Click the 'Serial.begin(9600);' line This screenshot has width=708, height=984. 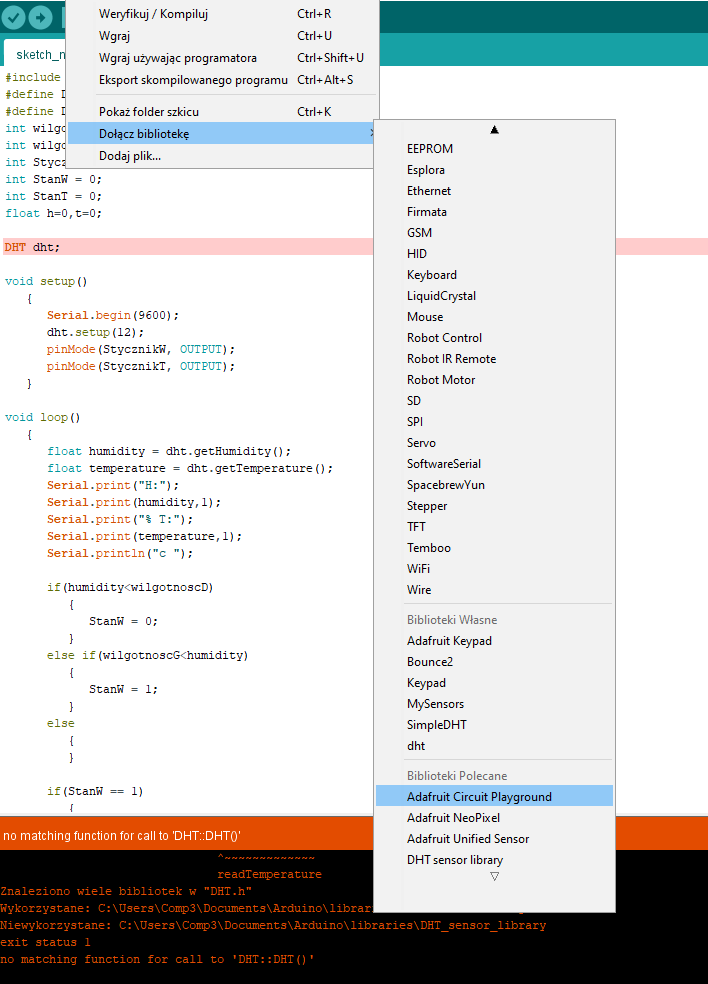tap(113, 315)
